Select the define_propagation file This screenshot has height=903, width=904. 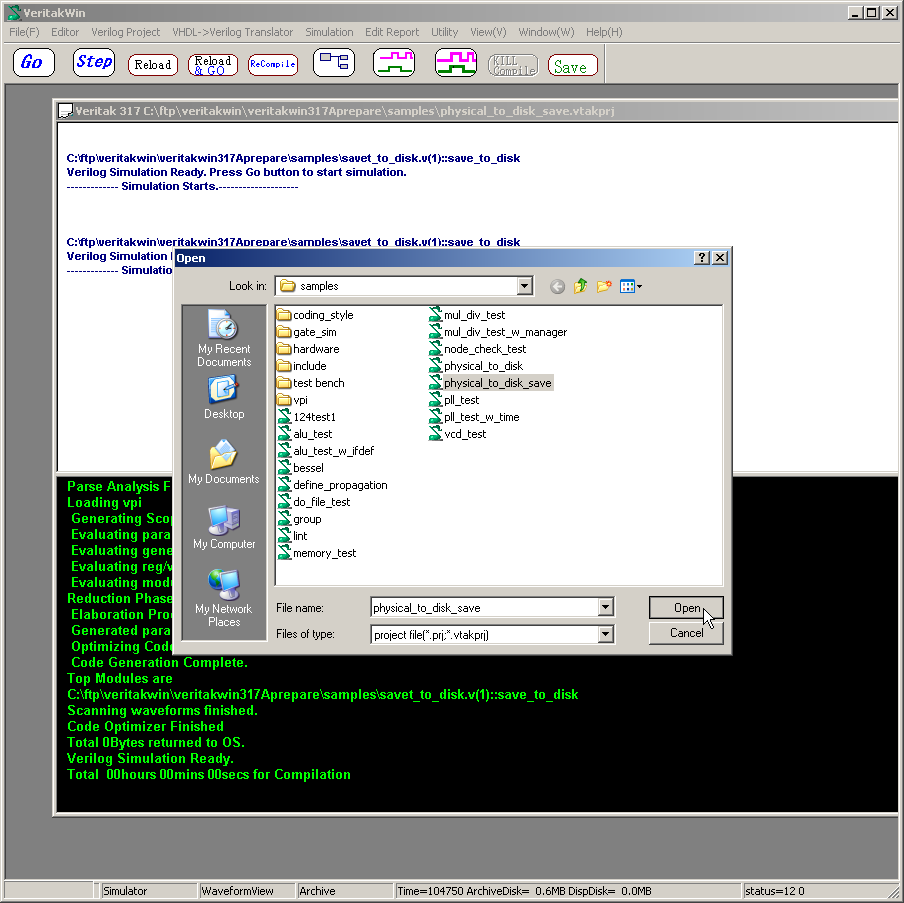tap(333, 485)
